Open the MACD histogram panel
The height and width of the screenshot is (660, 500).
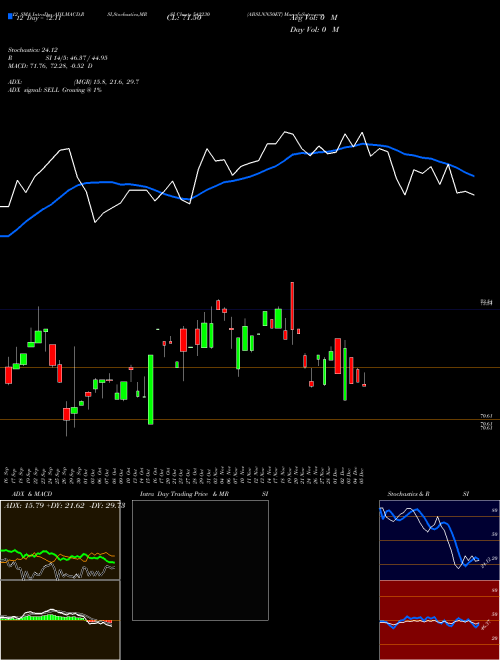tap(60, 620)
